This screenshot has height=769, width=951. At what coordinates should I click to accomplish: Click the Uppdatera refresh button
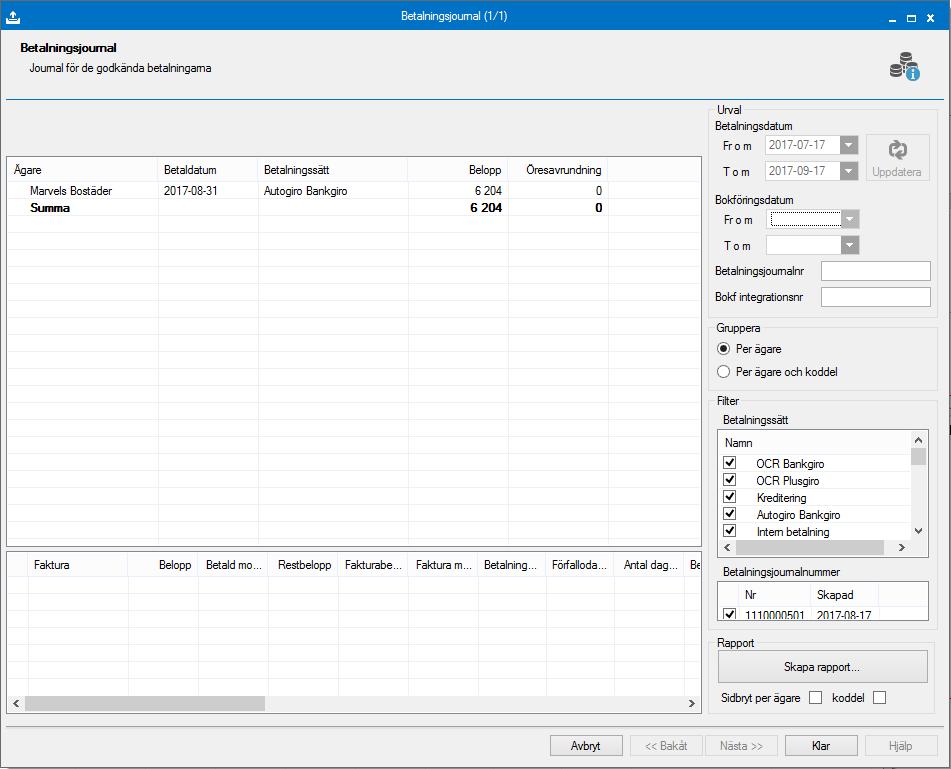(x=897, y=157)
